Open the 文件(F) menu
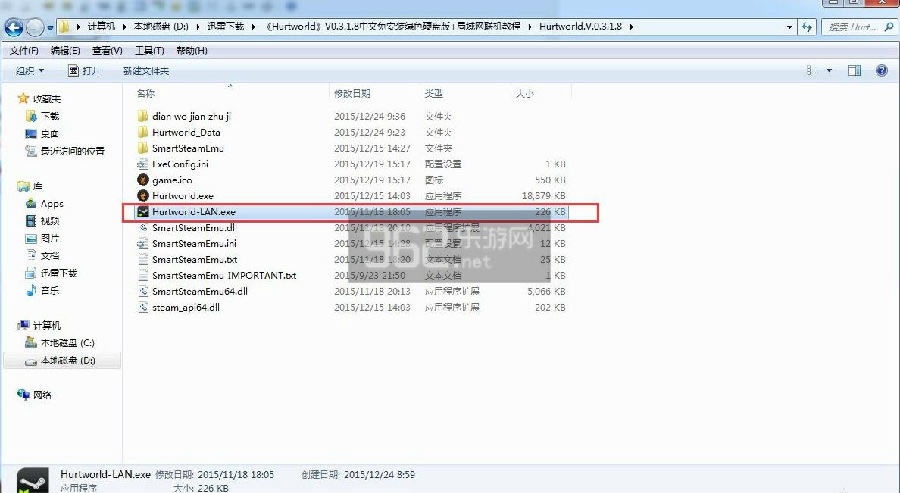The width and height of the screenshot is (900, 493). point(24,50)
